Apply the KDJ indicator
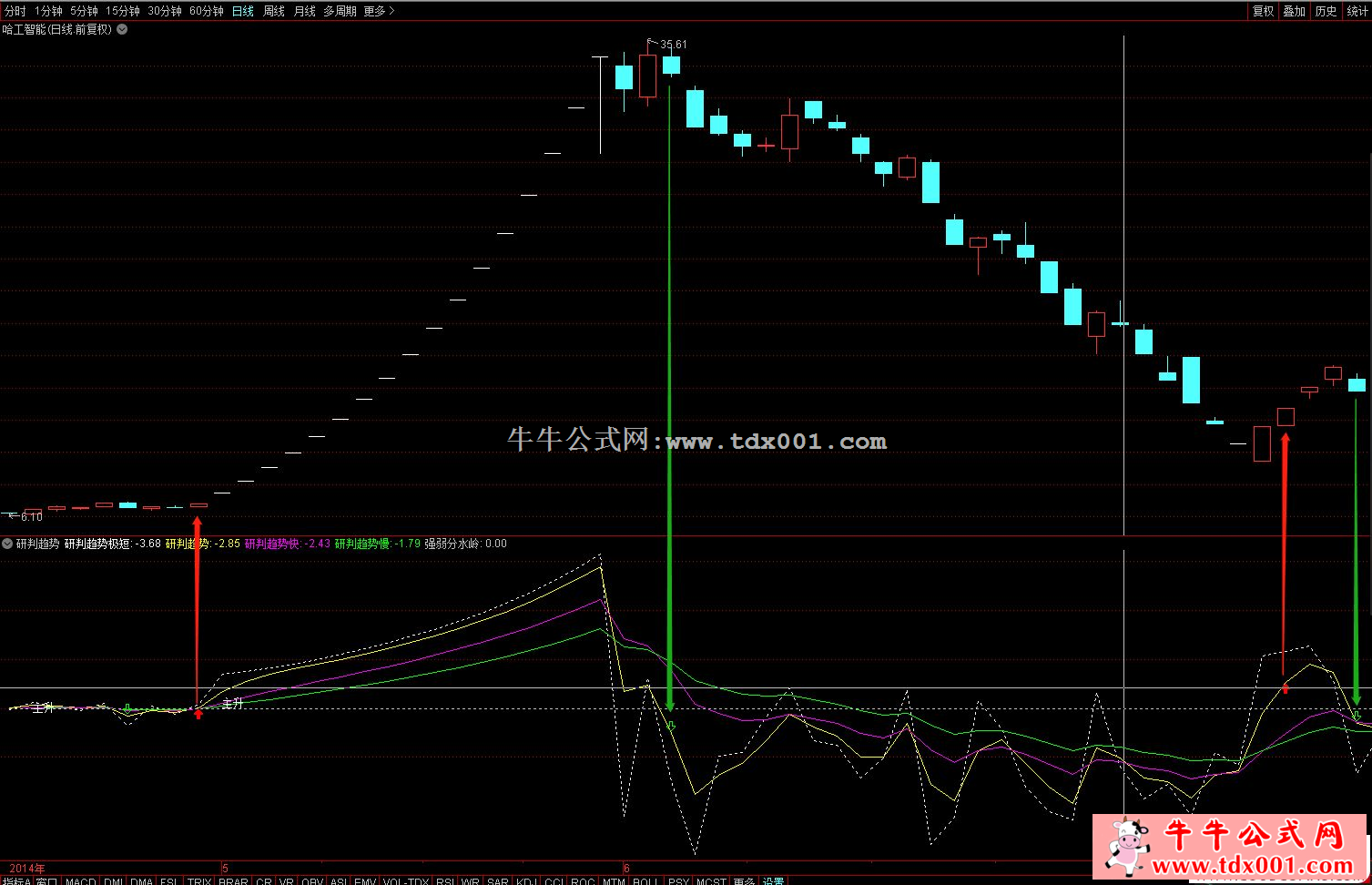1372x885 pixels. click(x=527, y=880)
